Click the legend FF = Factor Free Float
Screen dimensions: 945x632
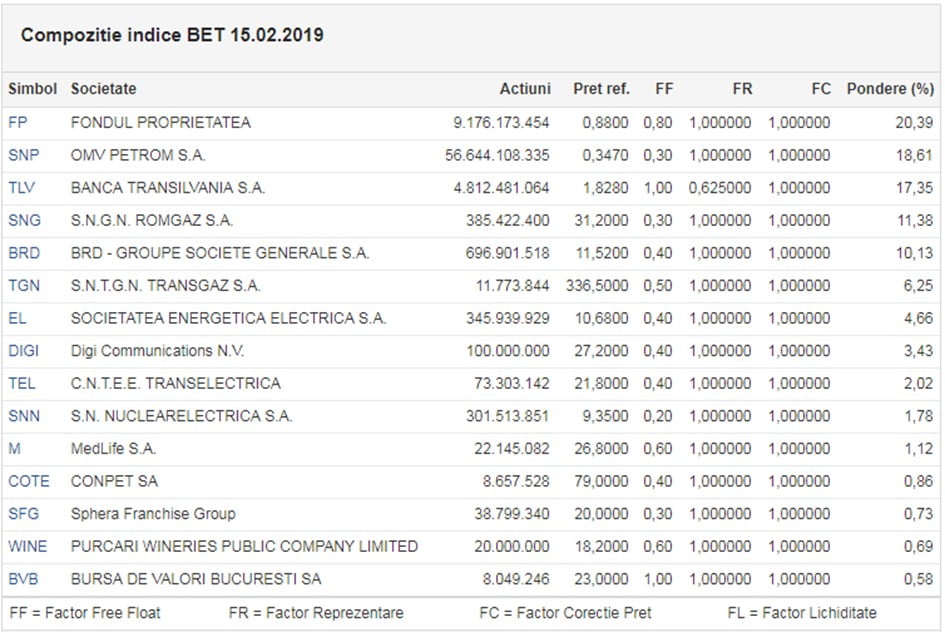coord(85,613)
